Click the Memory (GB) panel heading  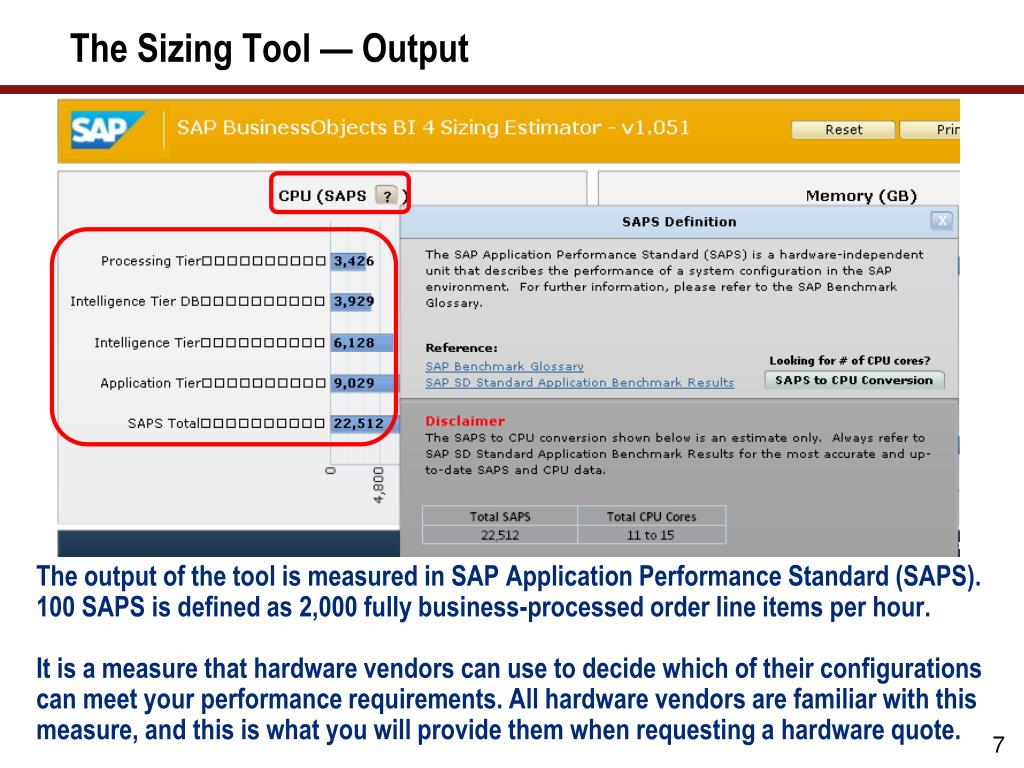click(861, 196)
